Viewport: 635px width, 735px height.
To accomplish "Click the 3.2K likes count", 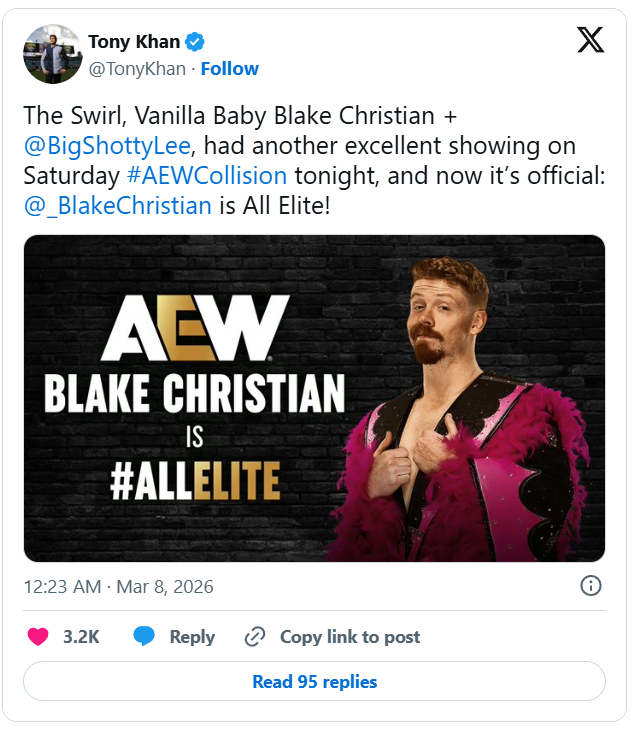I will click(81, 637).
